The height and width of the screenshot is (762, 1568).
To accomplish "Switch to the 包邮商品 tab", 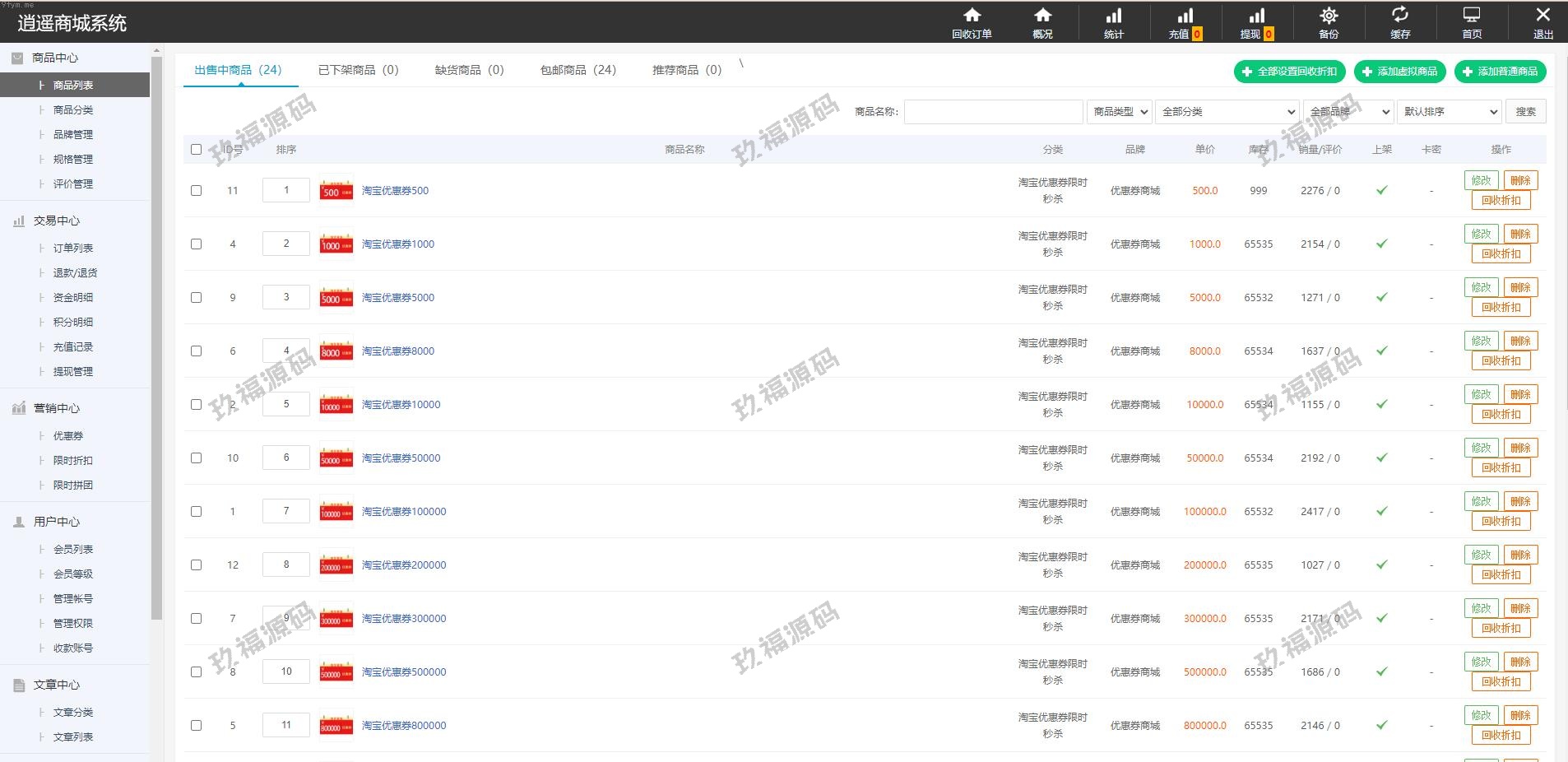I will pyautogui.click(x=578, y=70).
